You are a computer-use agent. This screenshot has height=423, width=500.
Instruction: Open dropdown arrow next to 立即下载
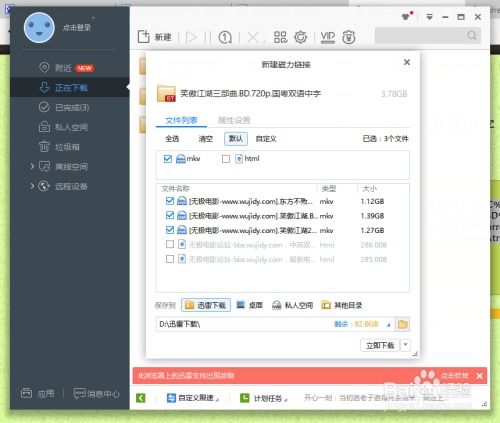(406, 345)
